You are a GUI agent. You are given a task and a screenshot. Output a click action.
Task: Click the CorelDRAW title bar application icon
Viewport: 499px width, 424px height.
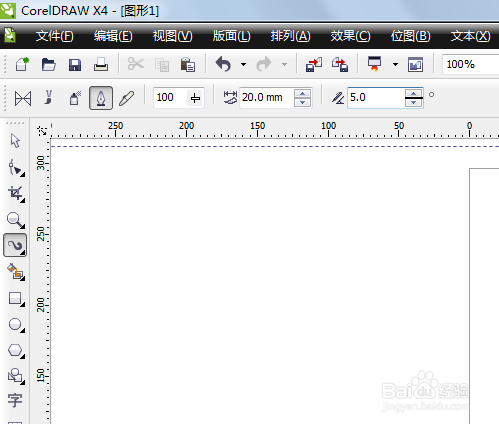pyautogui.click(x=7, y=10)
